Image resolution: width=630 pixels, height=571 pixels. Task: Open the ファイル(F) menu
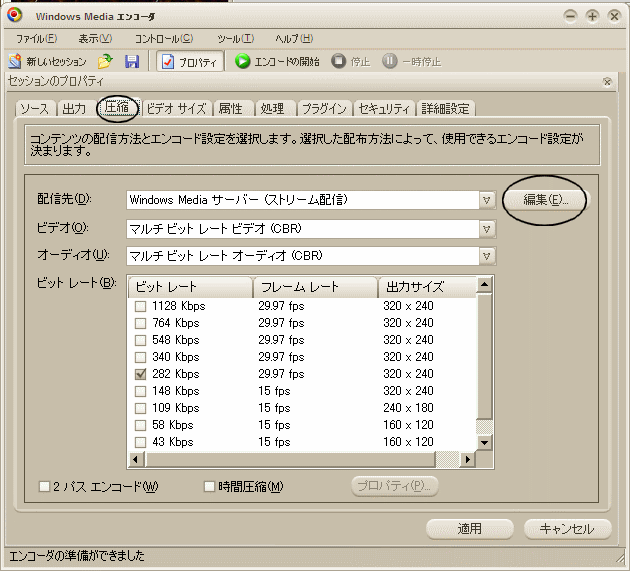click(x=37, y=39)
